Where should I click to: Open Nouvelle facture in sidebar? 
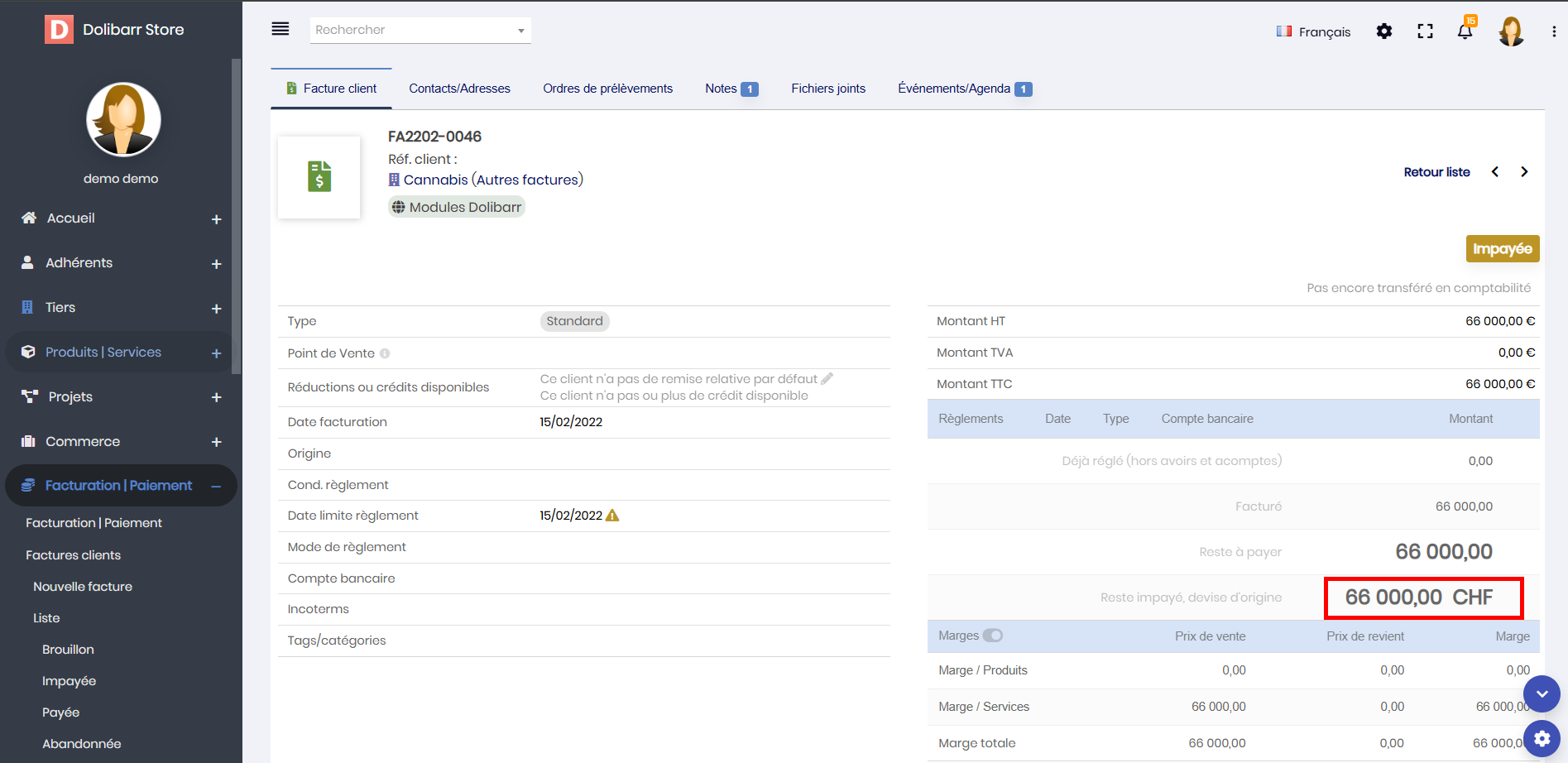(x=83, y=587)
